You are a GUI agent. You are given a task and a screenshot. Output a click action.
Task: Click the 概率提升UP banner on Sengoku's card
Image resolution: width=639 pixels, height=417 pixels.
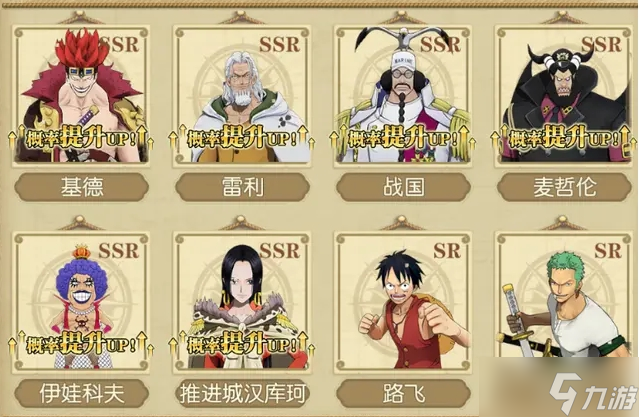403,138
